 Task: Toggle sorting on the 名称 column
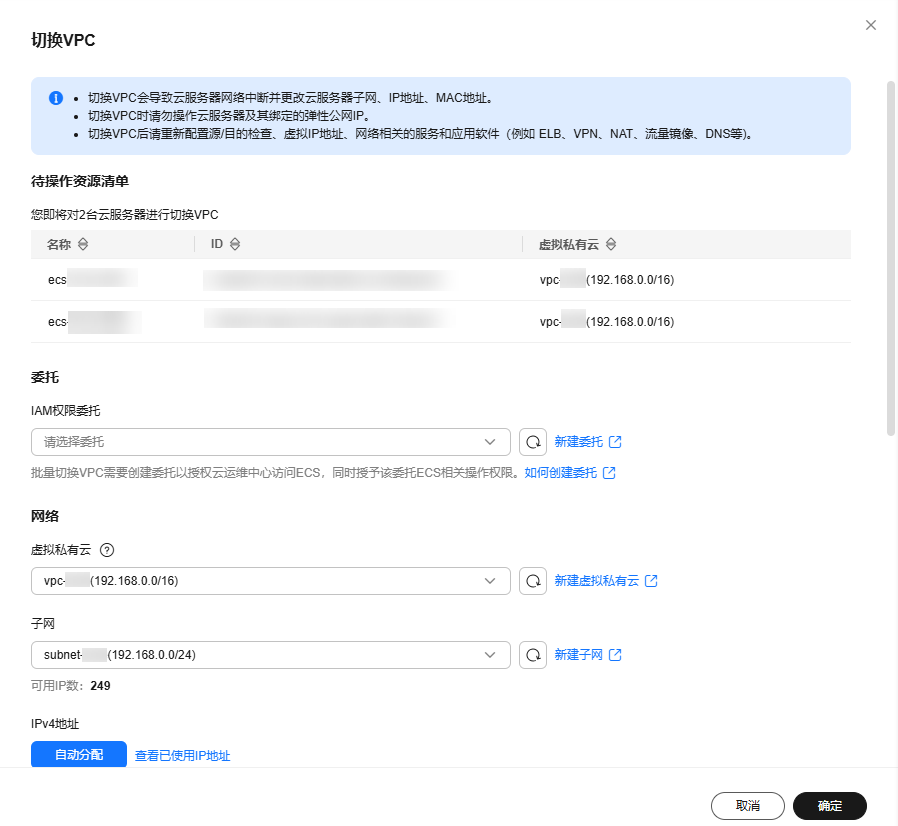point(82,243)
